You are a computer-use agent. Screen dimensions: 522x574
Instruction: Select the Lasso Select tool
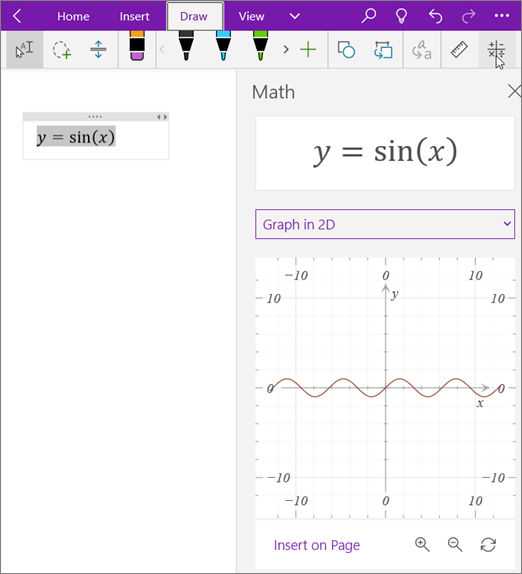(61, 50)
